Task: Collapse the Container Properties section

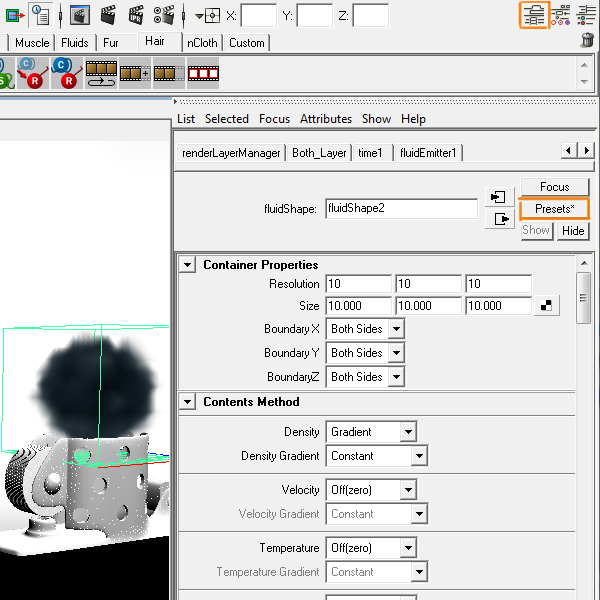Action: click(x=188, y=264)
